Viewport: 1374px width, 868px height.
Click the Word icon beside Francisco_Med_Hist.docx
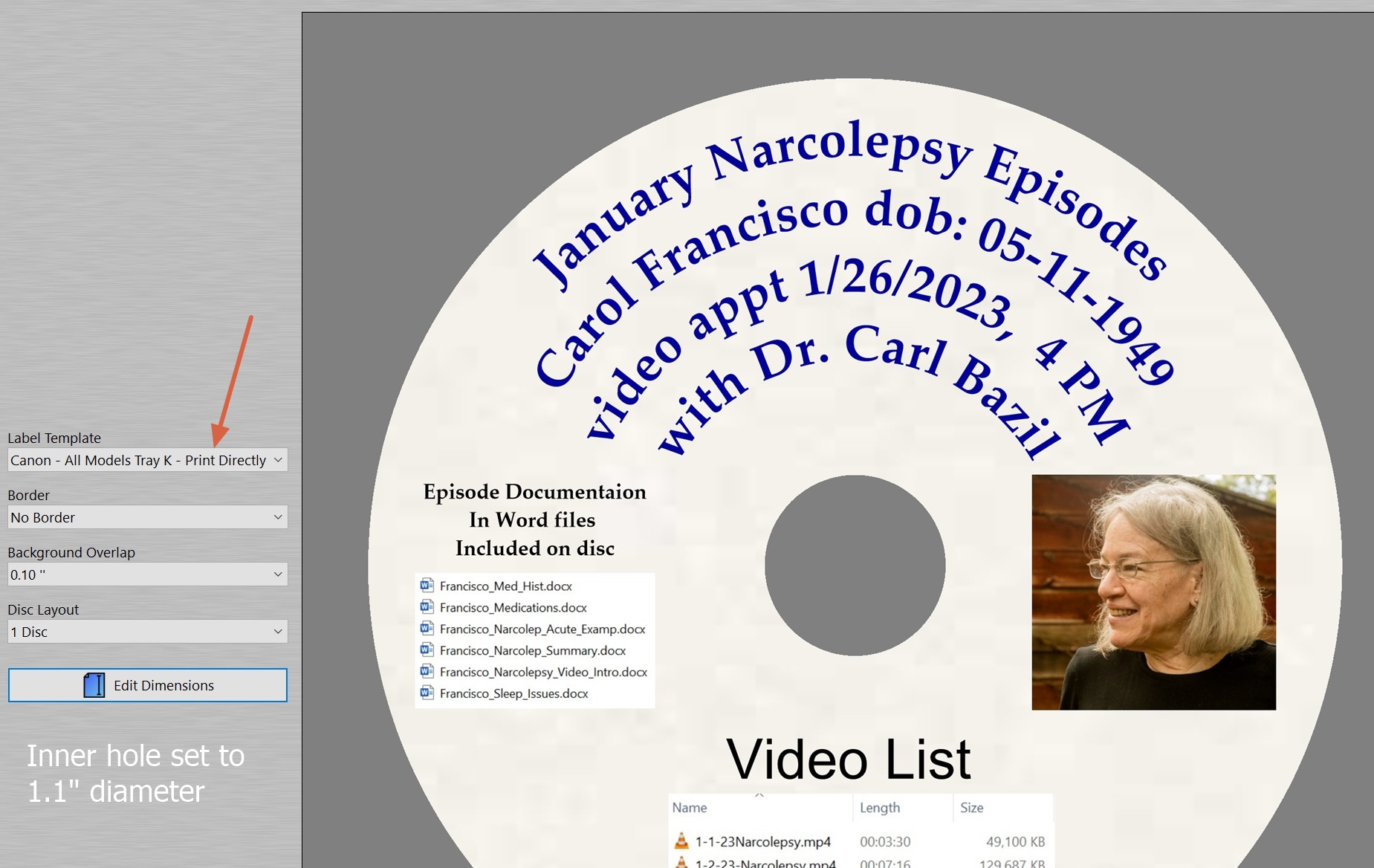pos(427,586)
